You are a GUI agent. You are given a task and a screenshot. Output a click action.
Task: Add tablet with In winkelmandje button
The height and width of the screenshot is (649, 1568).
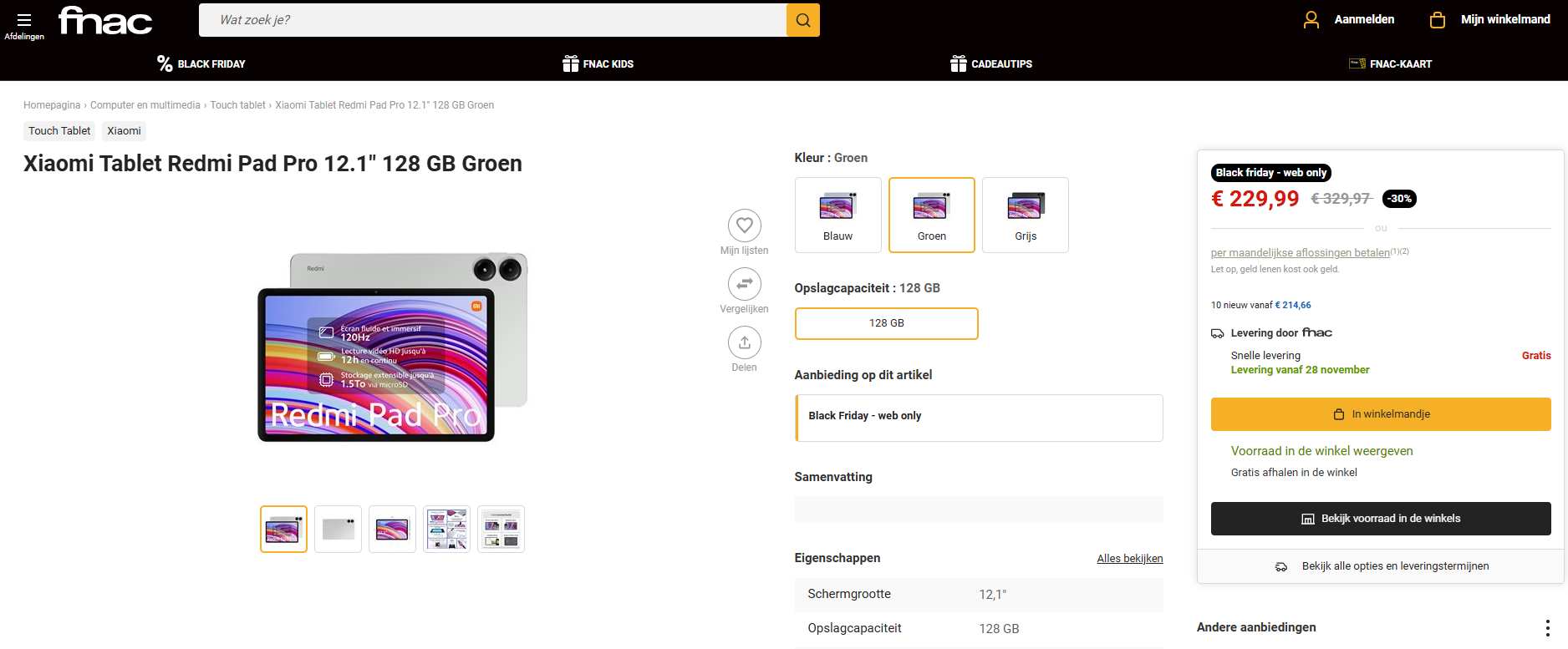(x=1380, y=414)
